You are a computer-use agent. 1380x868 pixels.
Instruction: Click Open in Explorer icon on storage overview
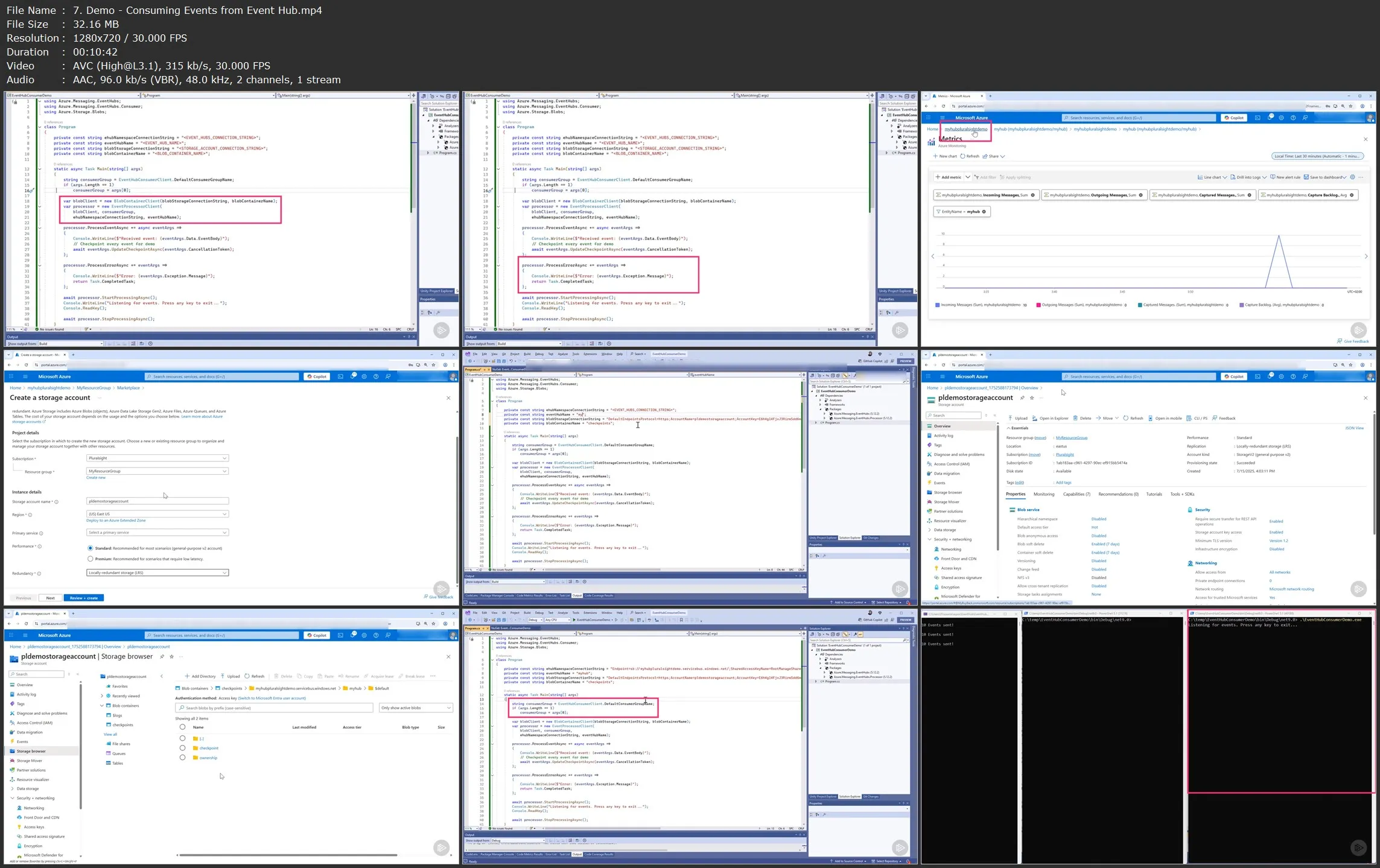[1034, 418]
